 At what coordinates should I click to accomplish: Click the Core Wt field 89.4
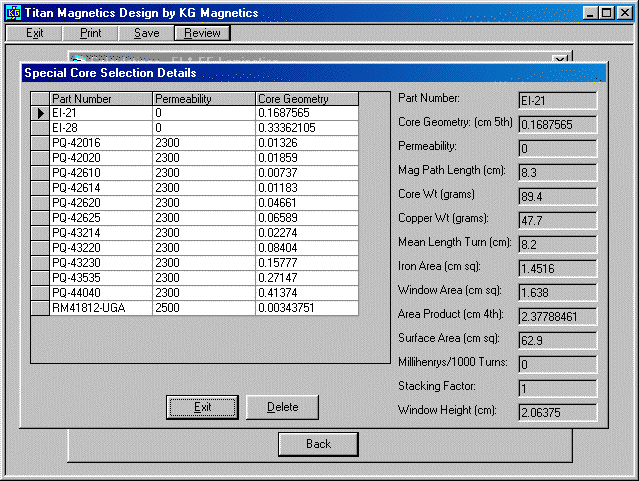click(x=558, y=197)
